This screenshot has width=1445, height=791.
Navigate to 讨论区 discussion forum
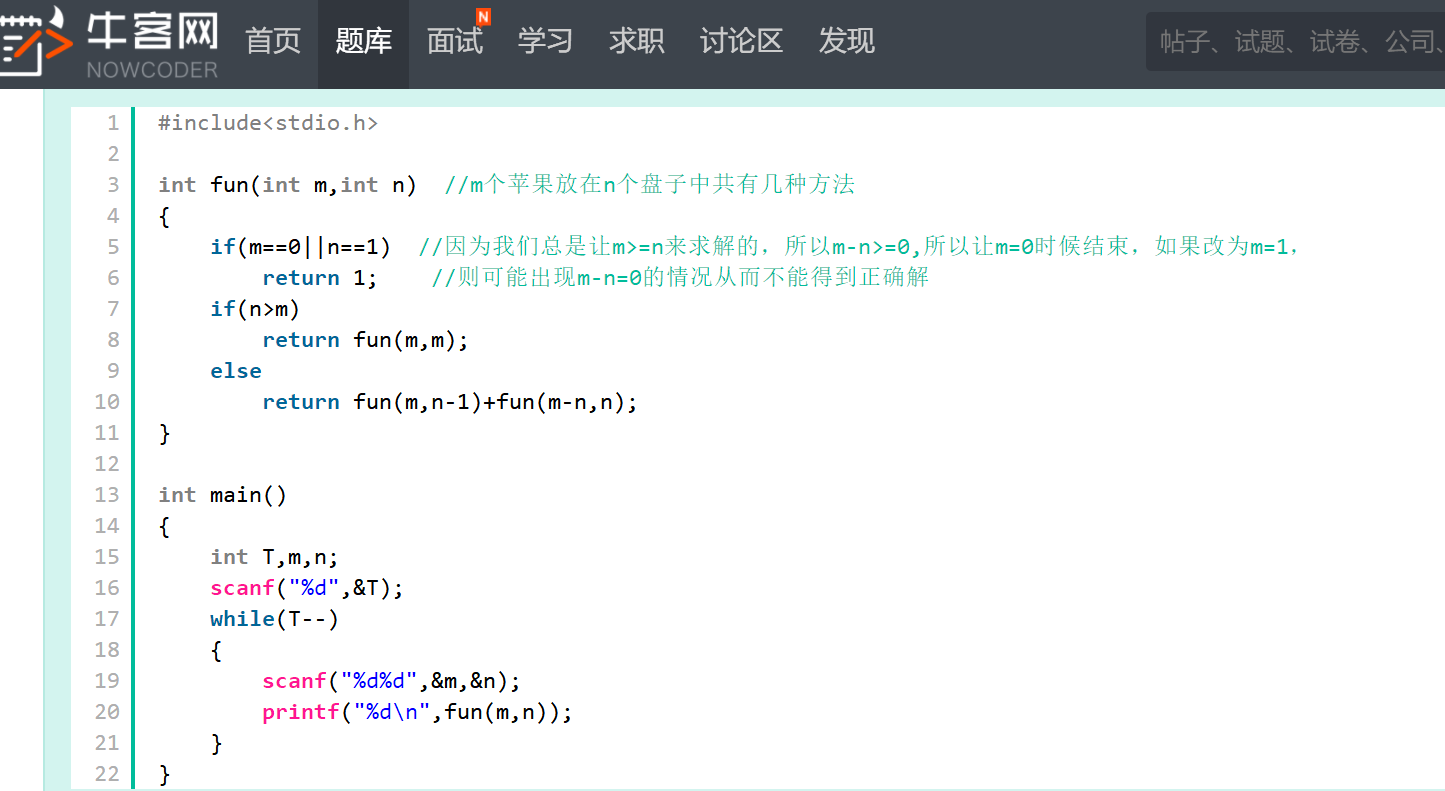click(x=741, y=41)
